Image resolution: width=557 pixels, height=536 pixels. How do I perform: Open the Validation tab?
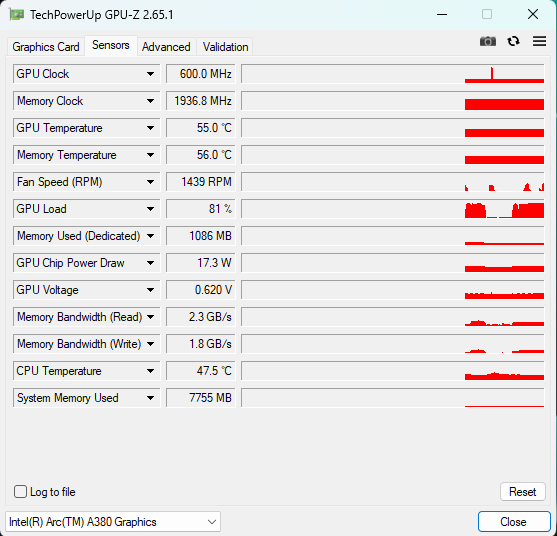tap(225, 47)
